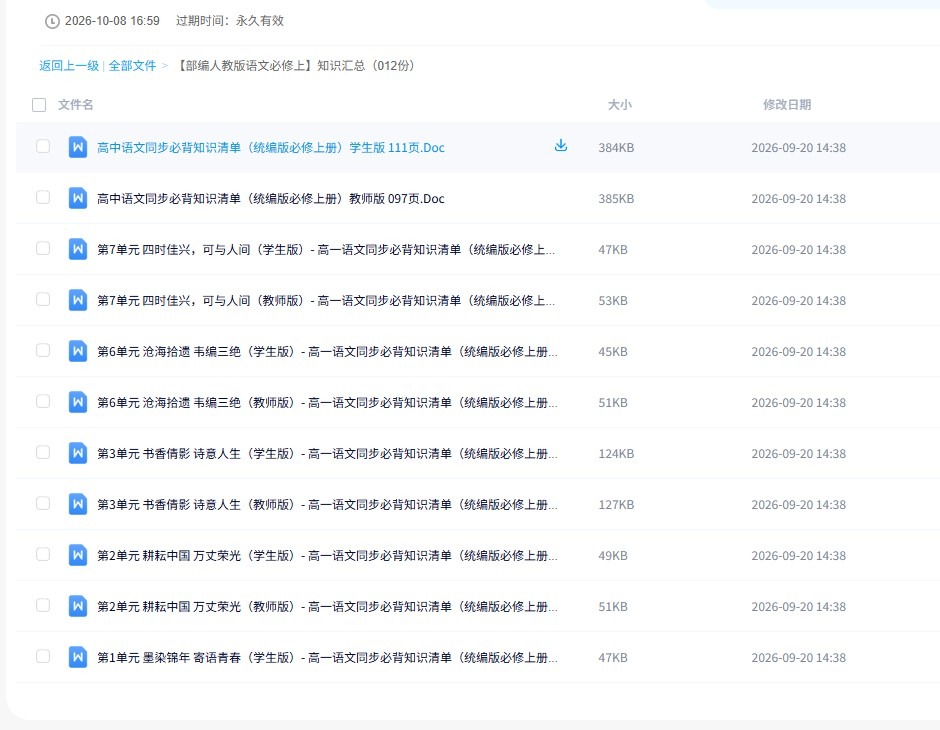The width and height of the screenshot is (940, 730).
Task: Open 第2单元 耕耘中国 (教师版) file
Action: tap(327, 606)
